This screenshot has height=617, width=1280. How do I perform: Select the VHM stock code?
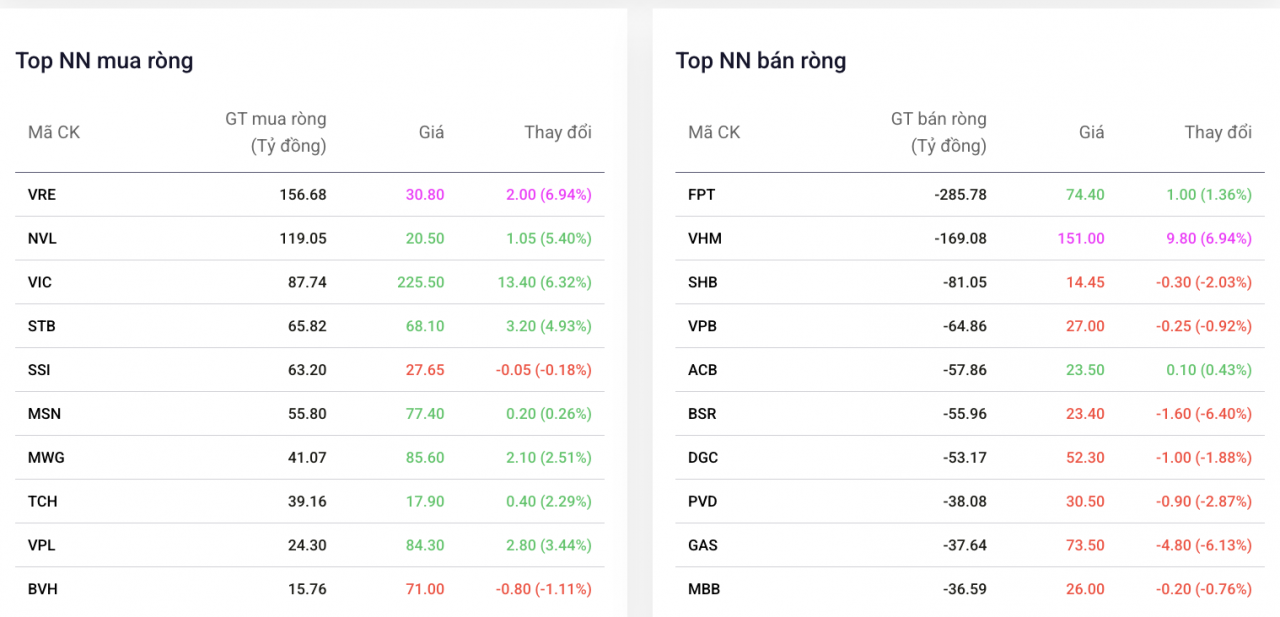tap(705, 239)
